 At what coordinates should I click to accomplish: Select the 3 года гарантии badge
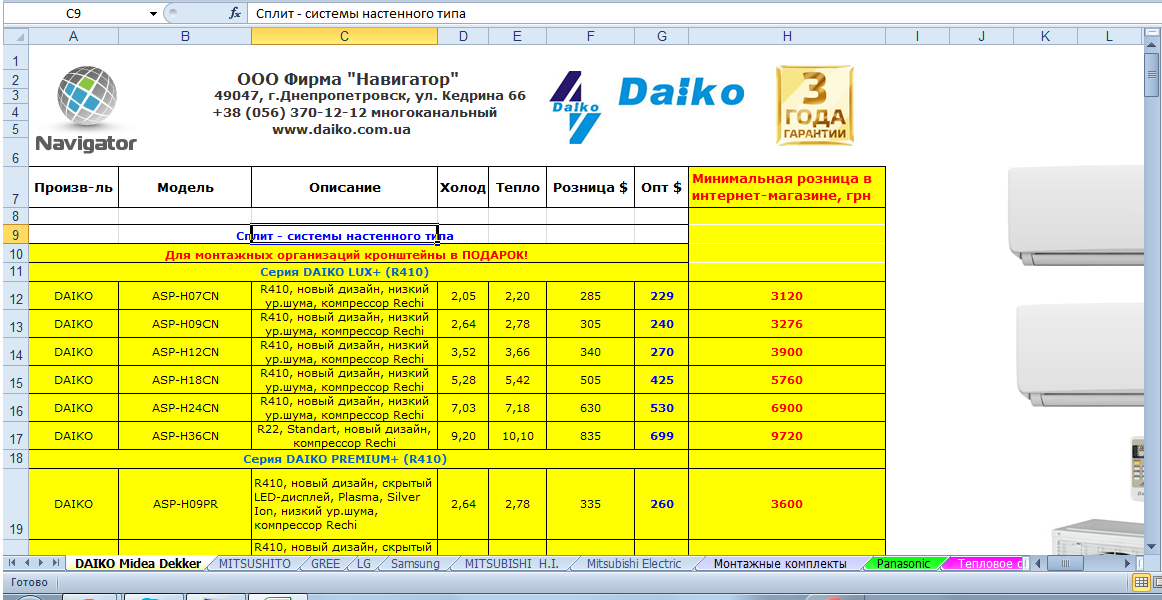click(x=815, y=104)
